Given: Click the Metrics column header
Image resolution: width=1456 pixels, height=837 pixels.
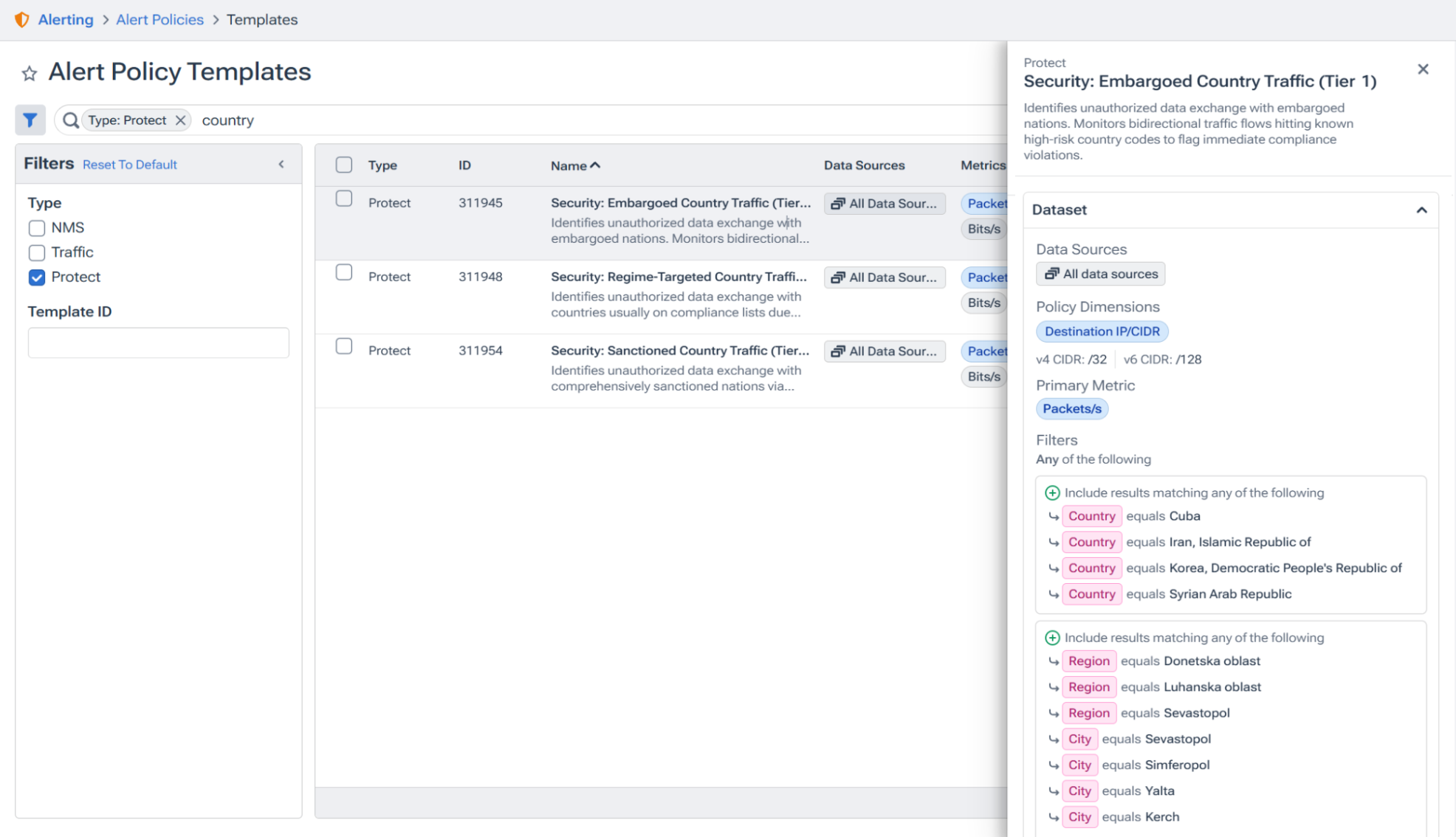Looking at the screenshot, I should click(x=983, y=165).
